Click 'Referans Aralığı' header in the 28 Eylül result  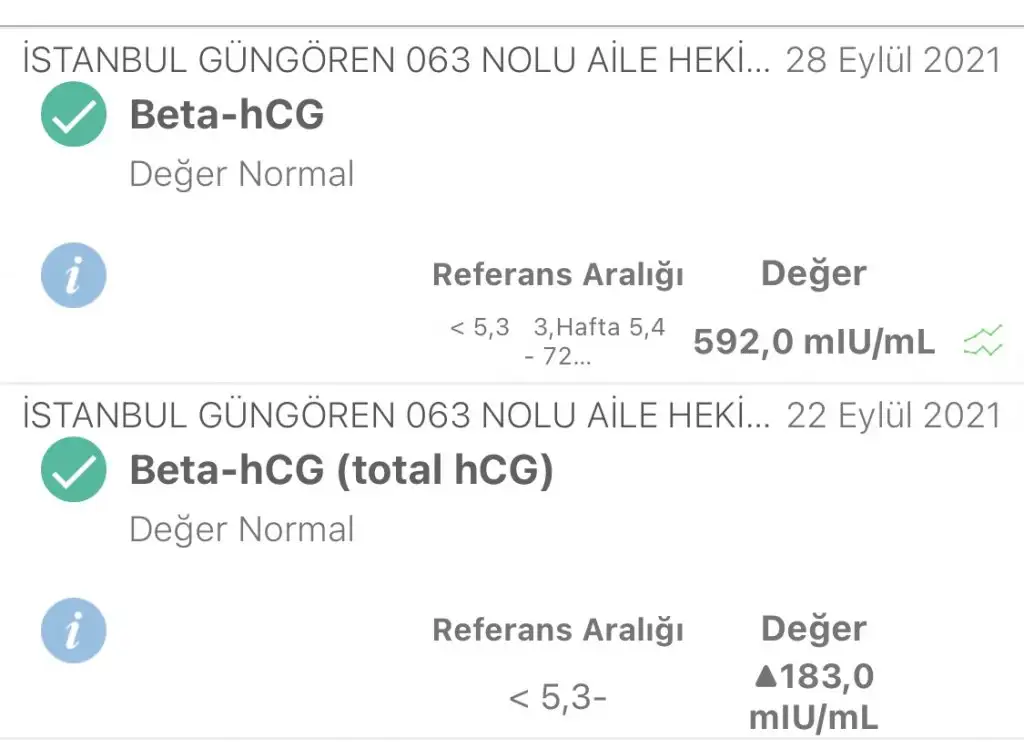click(x=557, y=275)
